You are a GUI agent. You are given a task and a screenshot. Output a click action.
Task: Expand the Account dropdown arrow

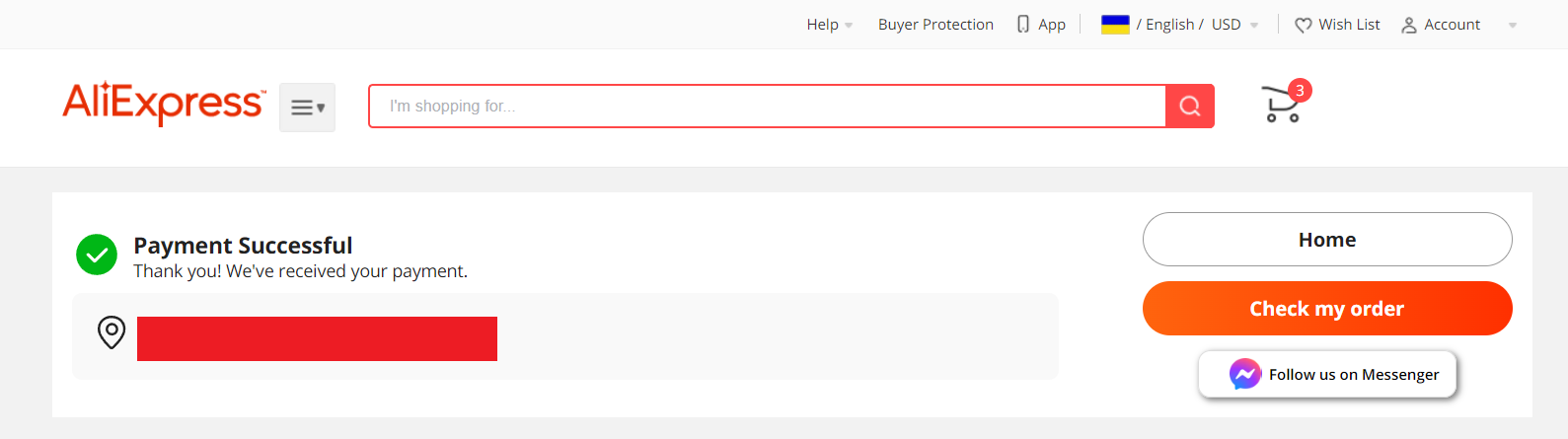(x=1512, y=26)
